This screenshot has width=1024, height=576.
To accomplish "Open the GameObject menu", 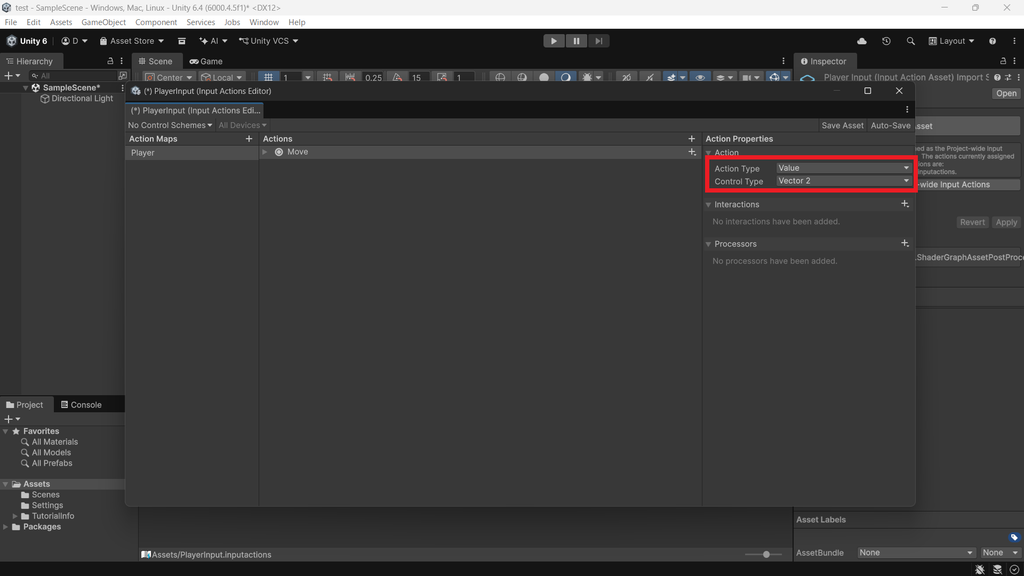I will (x=103, y=22).
